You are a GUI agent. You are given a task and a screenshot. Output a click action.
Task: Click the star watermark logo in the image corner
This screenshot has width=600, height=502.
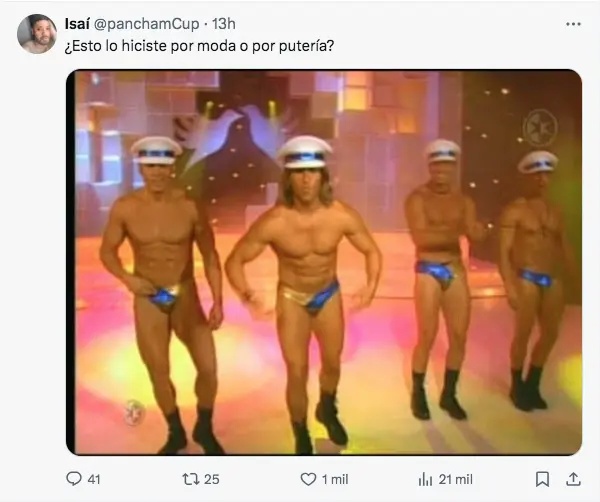pos(540,127)
